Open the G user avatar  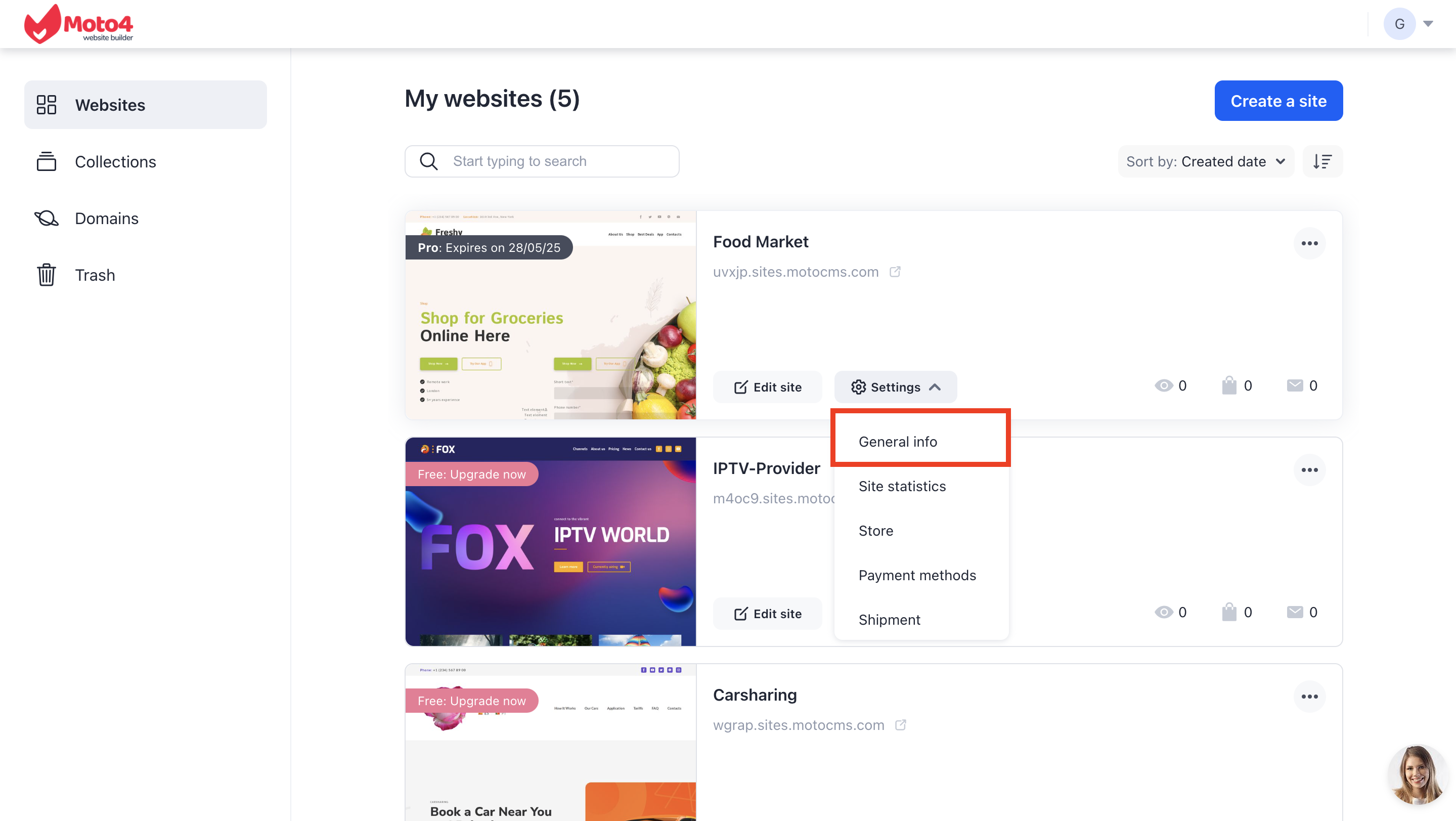(x=1399, y=24)
